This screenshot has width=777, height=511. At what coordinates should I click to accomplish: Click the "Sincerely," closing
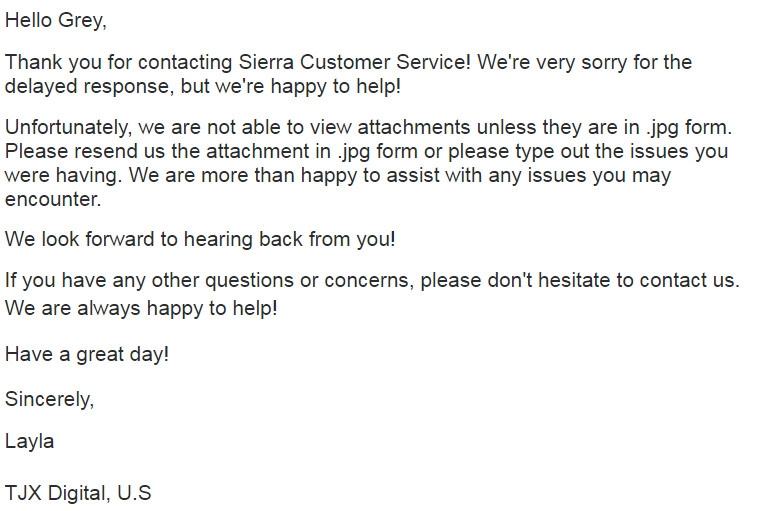[x=50, y=399]
